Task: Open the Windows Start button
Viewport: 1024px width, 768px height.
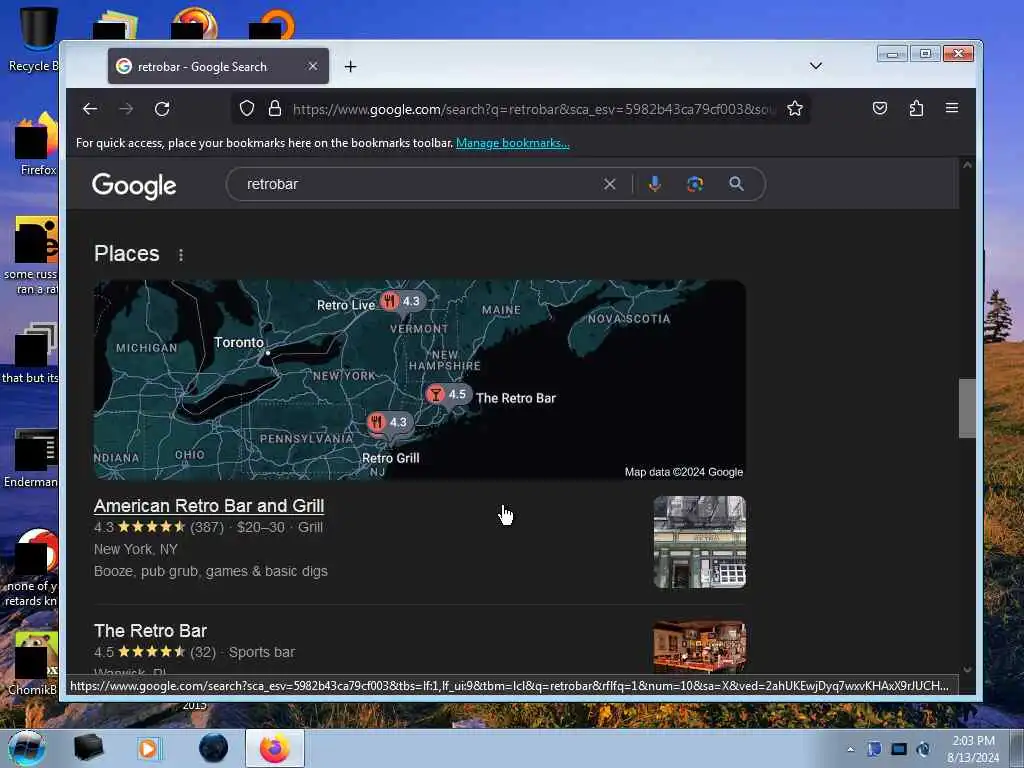Action: coord(27,748)
